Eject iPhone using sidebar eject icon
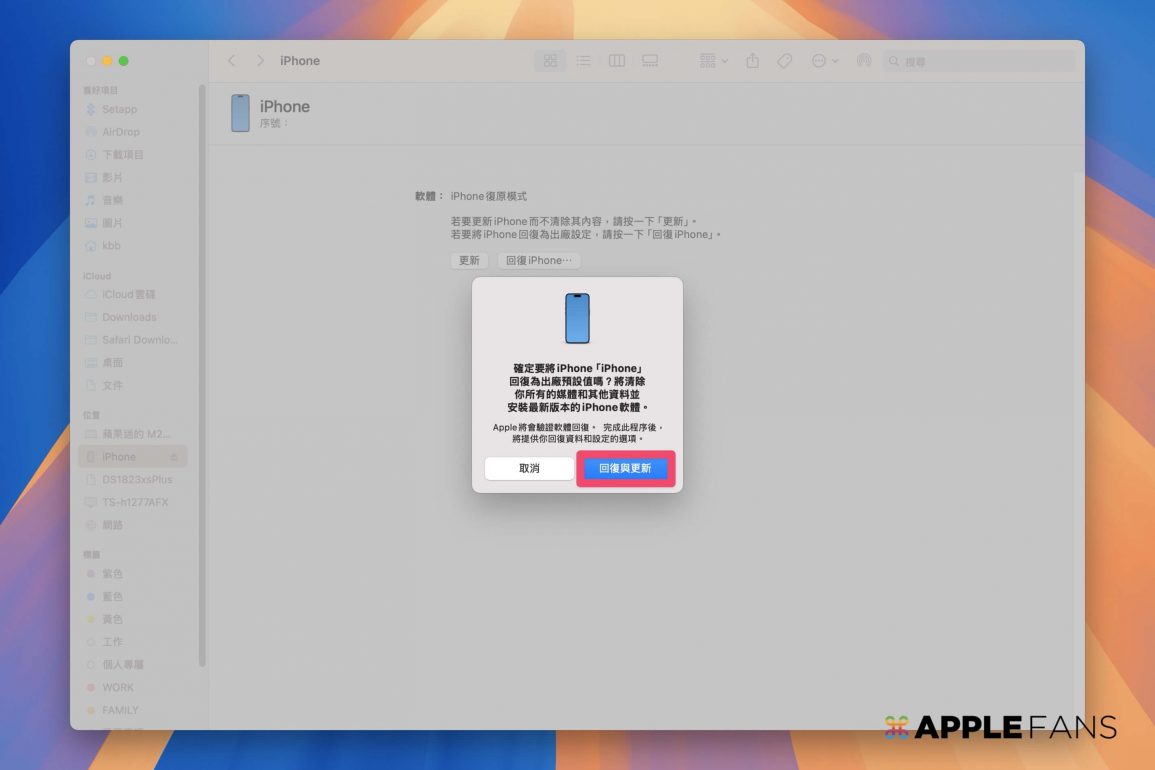 point(174,457)
